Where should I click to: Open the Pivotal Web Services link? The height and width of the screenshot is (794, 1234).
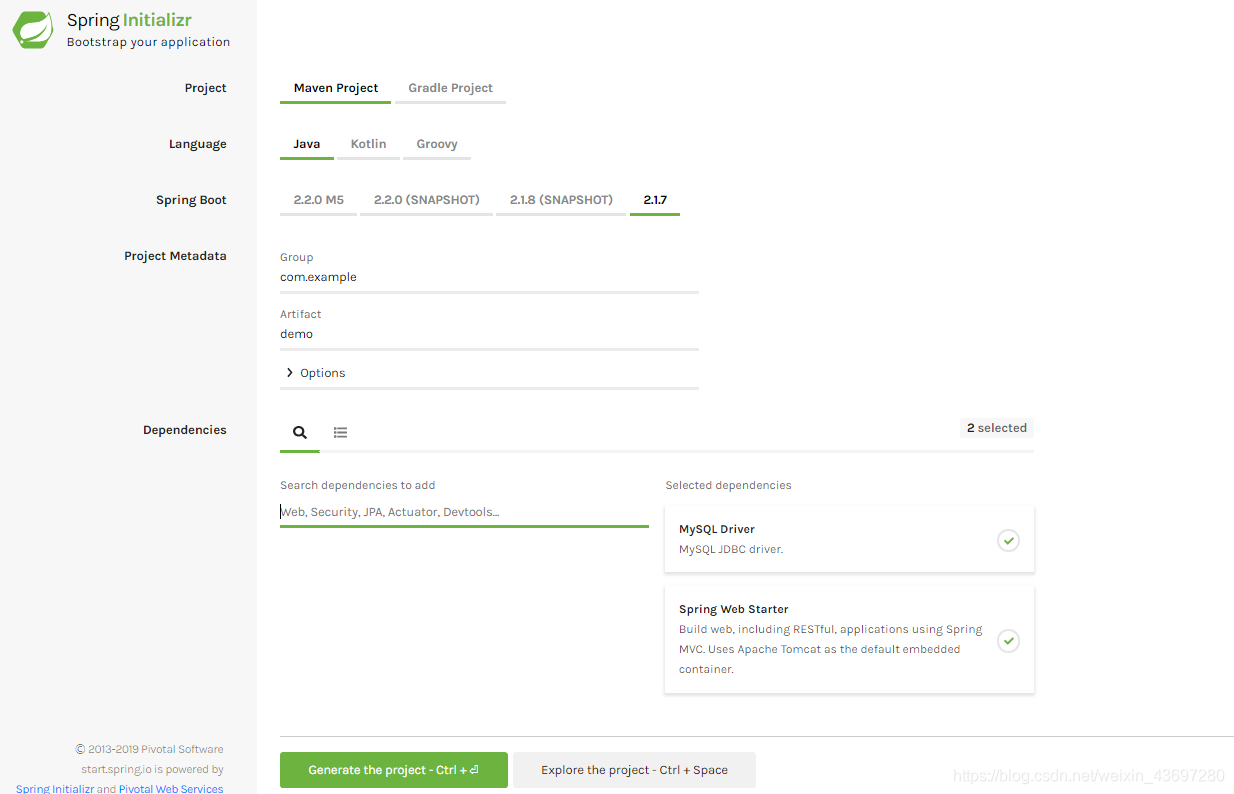click(171, 789)
